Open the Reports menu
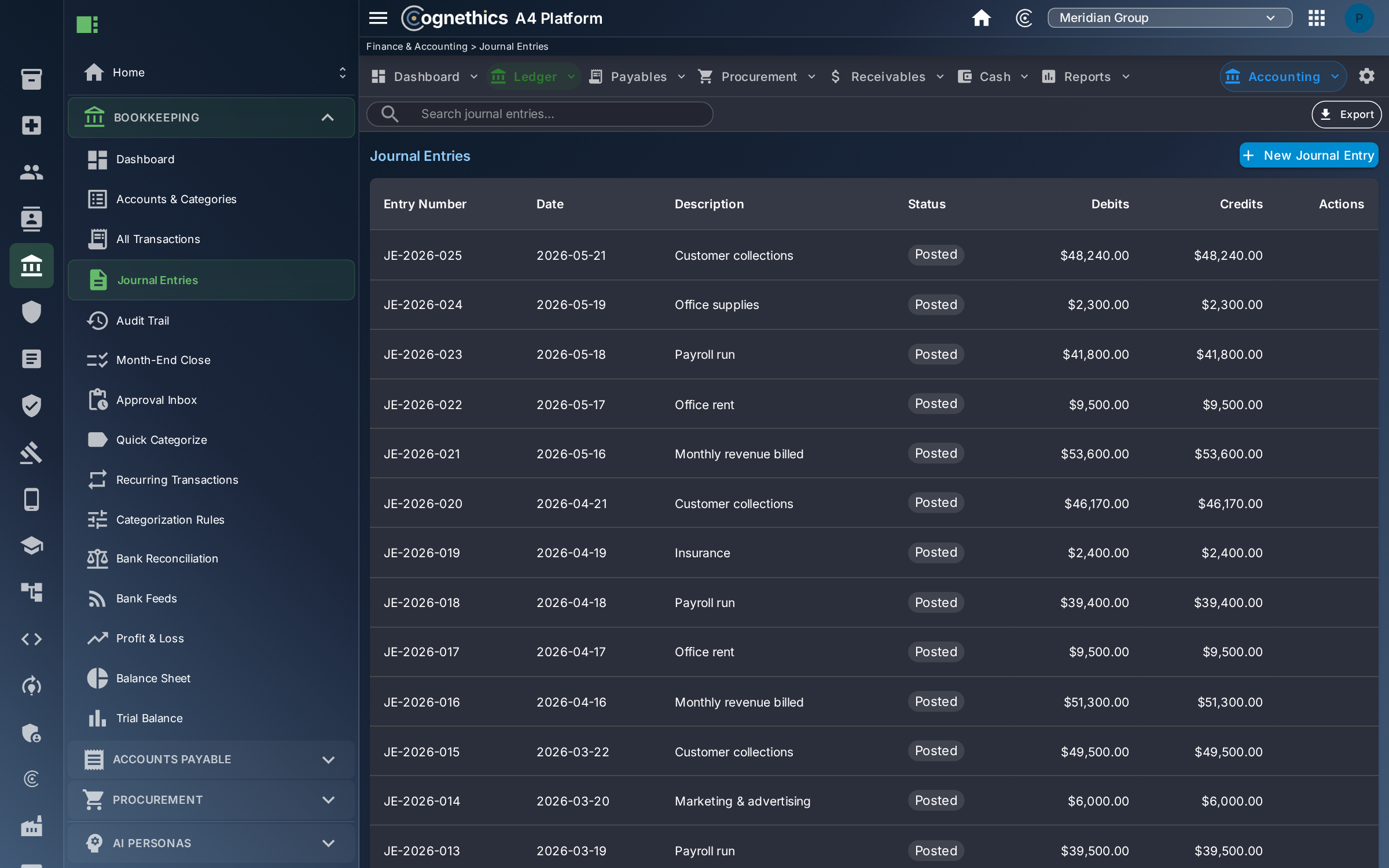 1086,76
